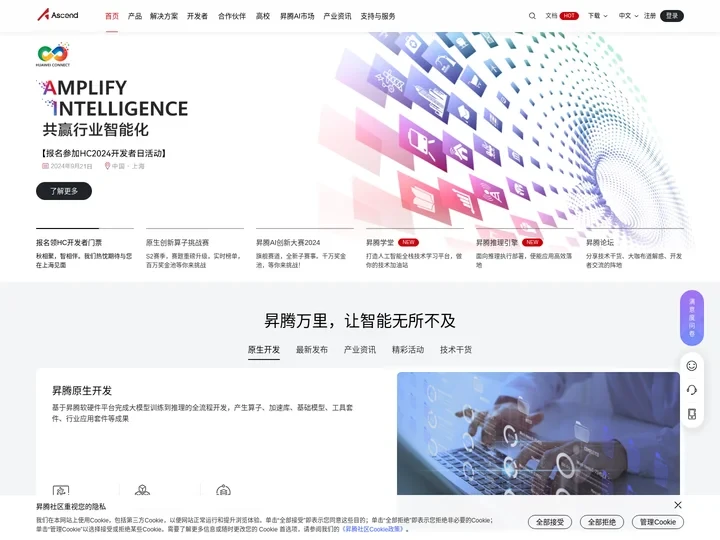Click 管理Cookie button
The width and height of the screenshot is (720, 540).
tap(658, 522)
